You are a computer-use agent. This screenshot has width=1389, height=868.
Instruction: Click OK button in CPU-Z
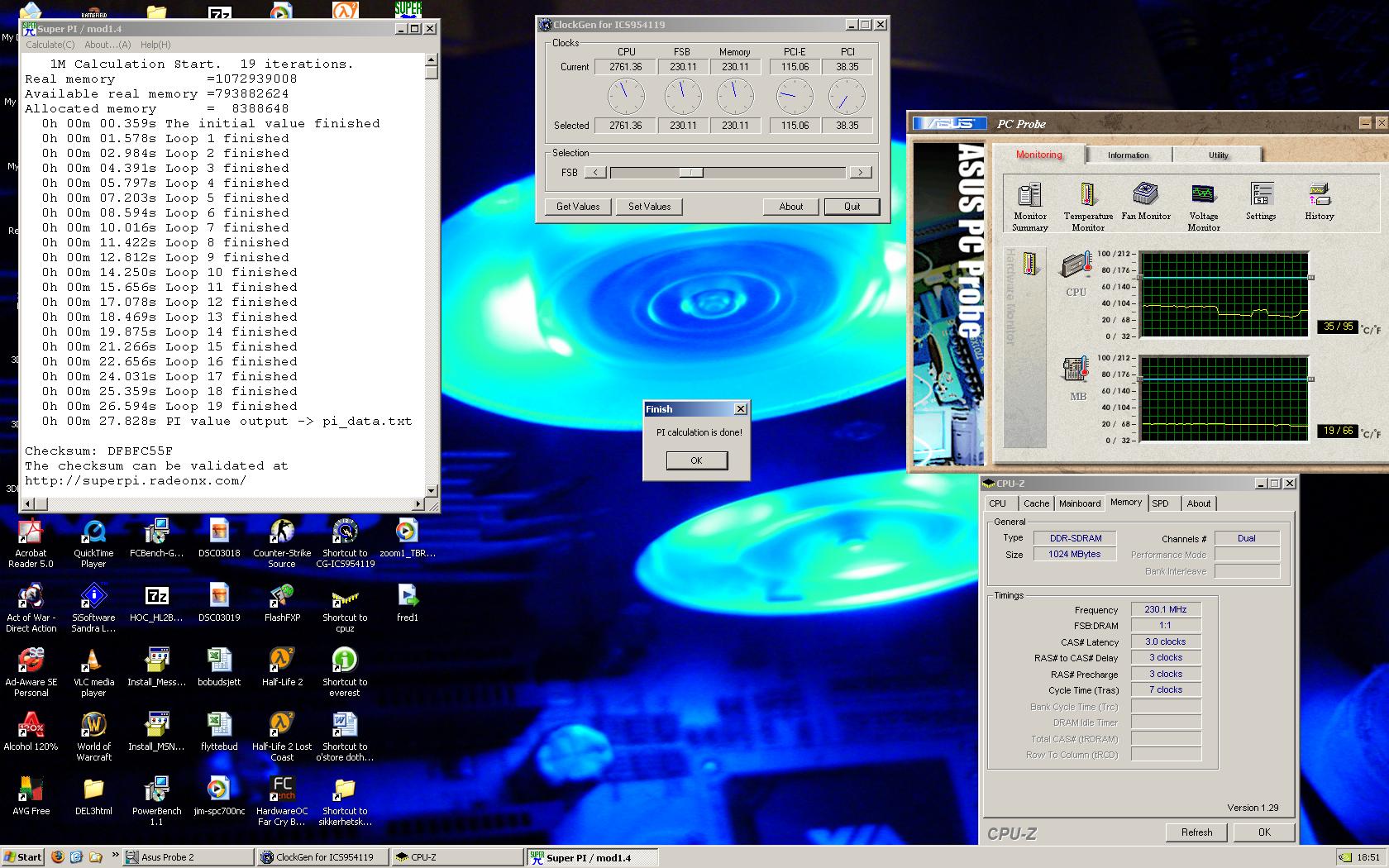pos(1264,832)
